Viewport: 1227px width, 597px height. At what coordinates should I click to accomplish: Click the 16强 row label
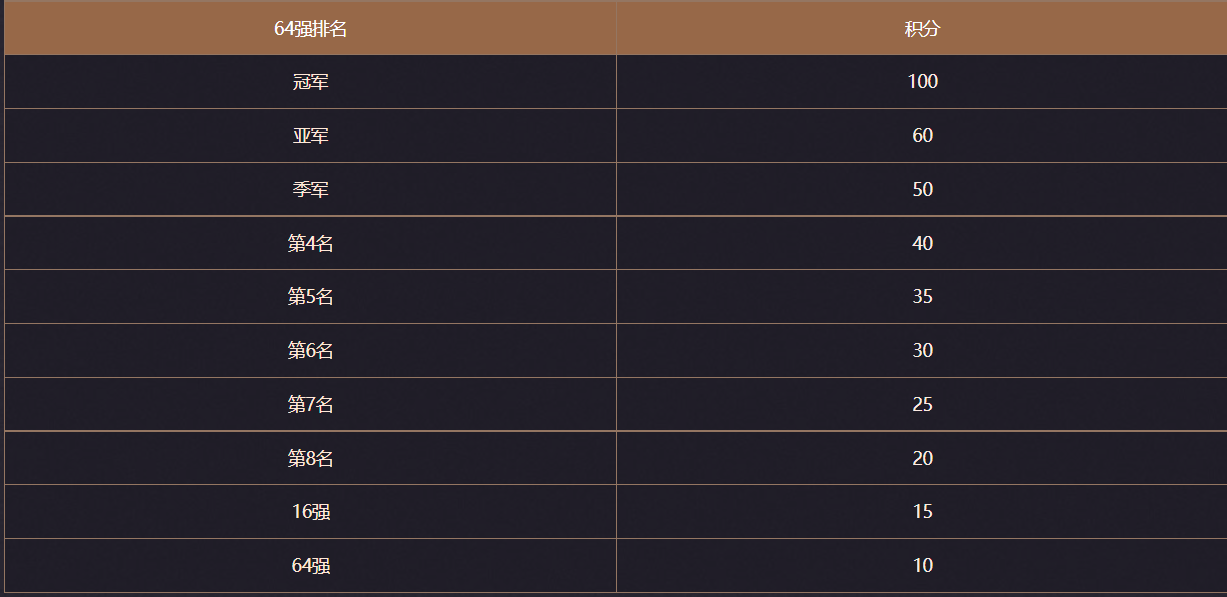point(311,512)
